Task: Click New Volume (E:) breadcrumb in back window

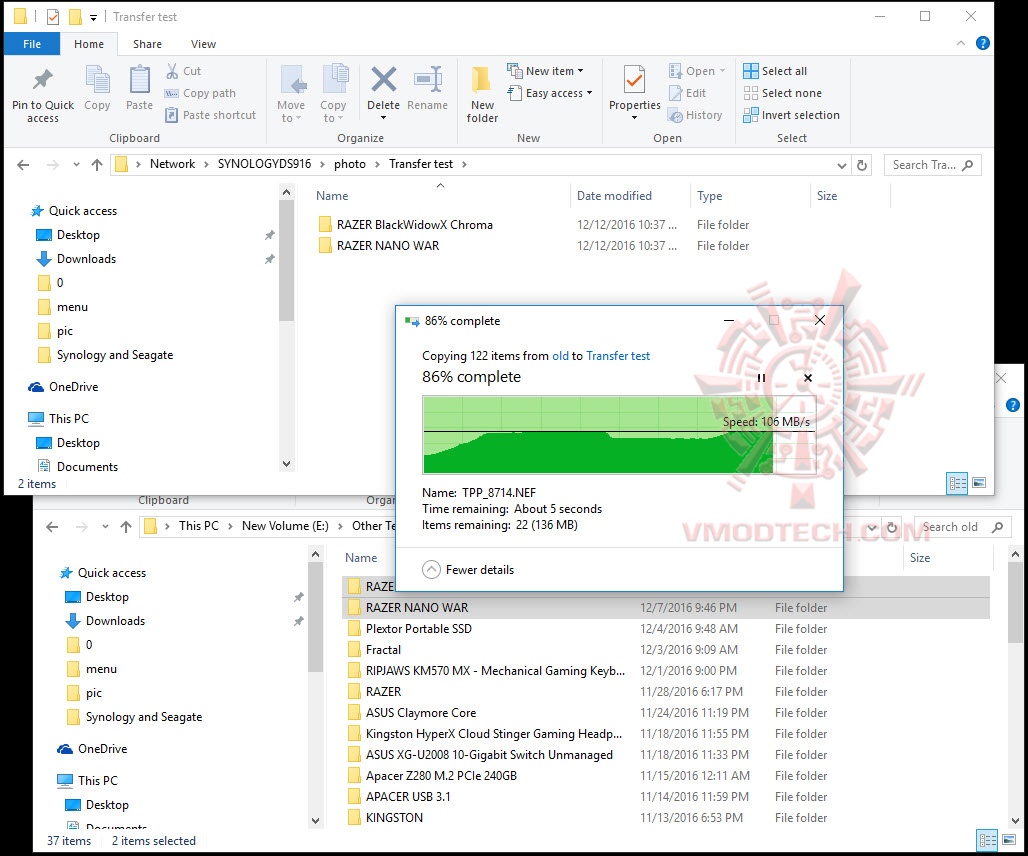Action: click(x=285, y=526)
